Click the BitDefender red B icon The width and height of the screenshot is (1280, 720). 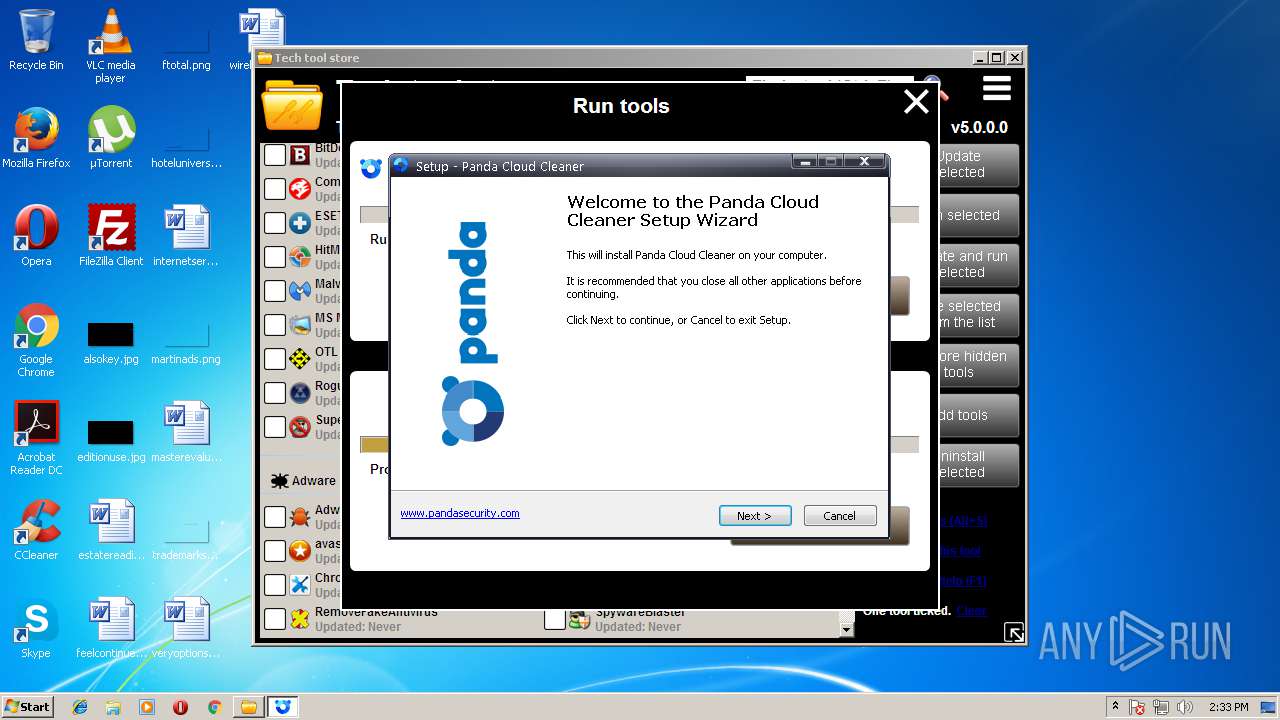point(300,155)
